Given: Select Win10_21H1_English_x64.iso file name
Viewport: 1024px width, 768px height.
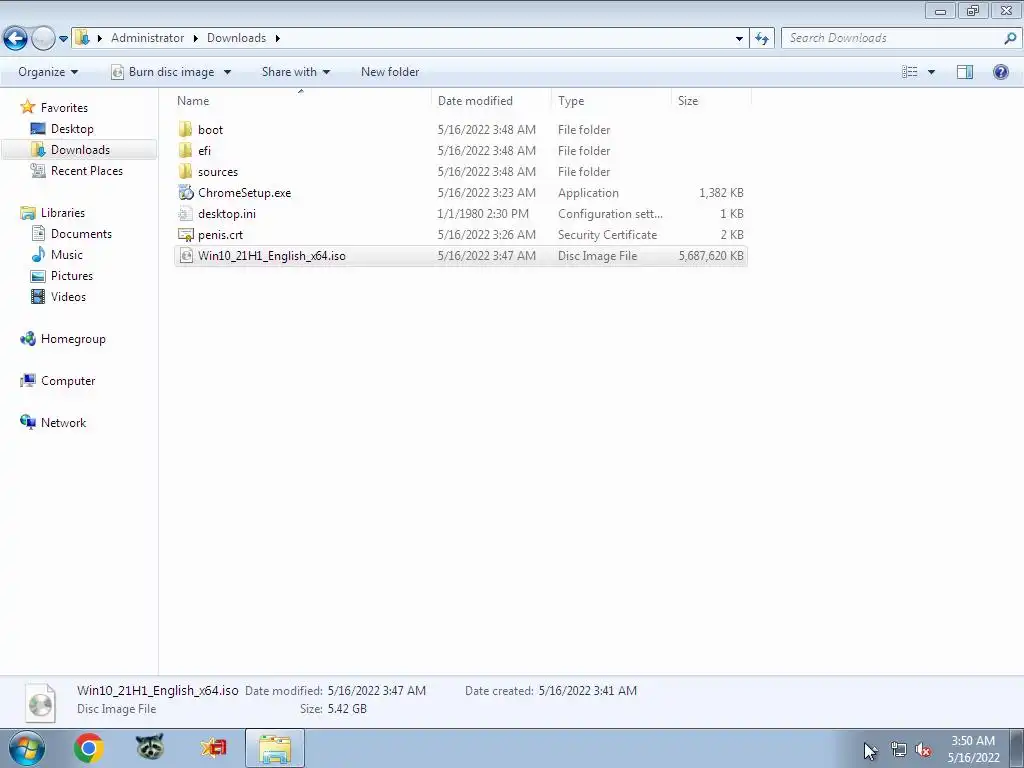Looking at the screenshot, I should 272,255.
